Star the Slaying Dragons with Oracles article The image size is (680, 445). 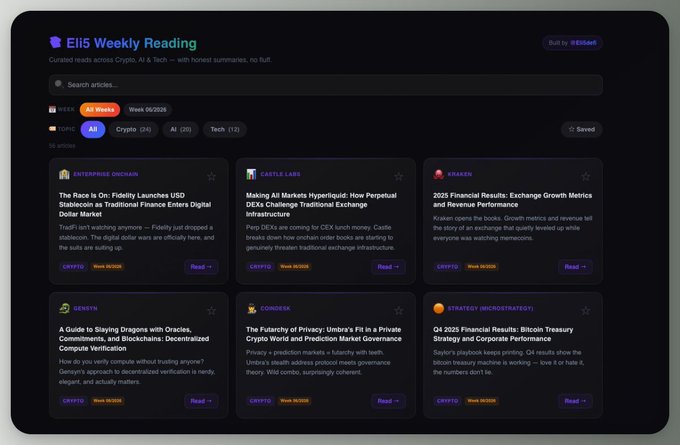(x=211, y=311)
